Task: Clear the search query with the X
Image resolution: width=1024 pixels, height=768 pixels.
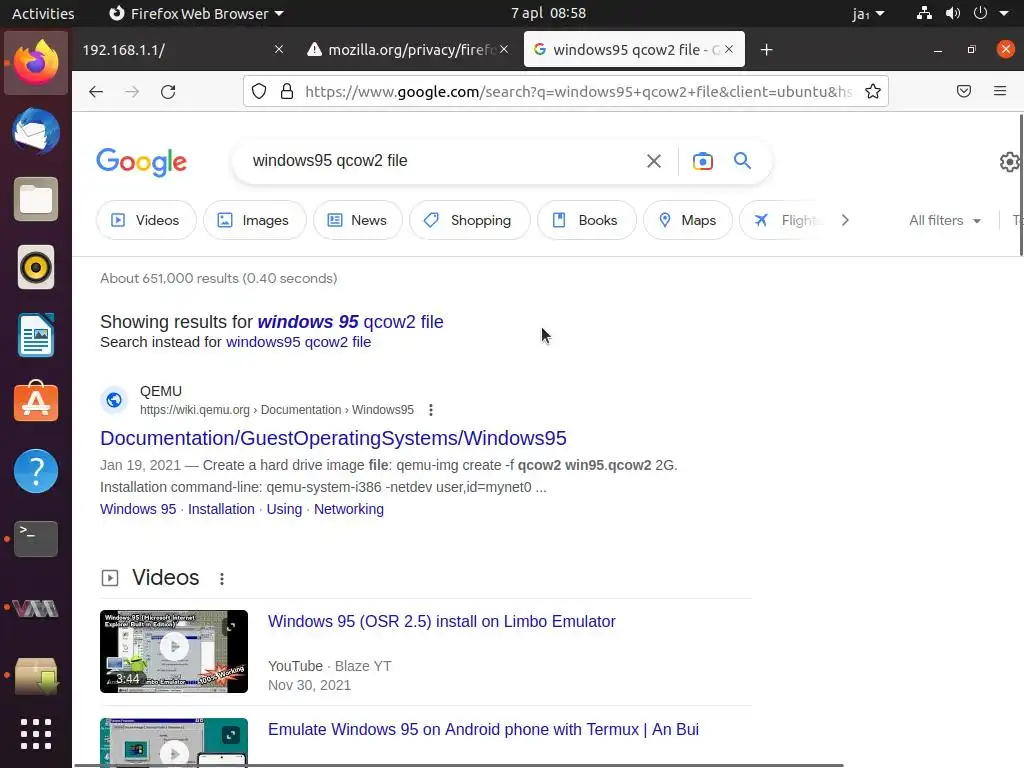Action: (x=654, y=161)
